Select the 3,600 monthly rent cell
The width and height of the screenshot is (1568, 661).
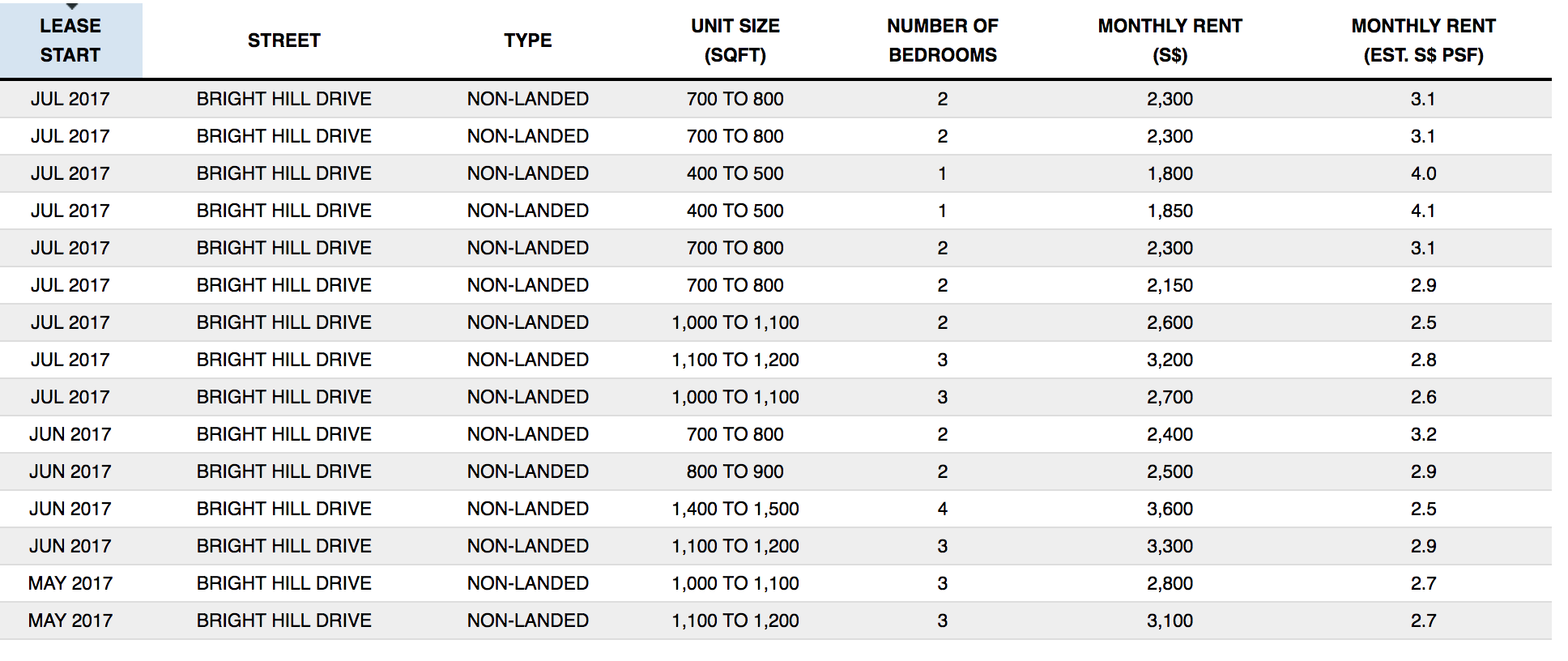[1170, 509]
